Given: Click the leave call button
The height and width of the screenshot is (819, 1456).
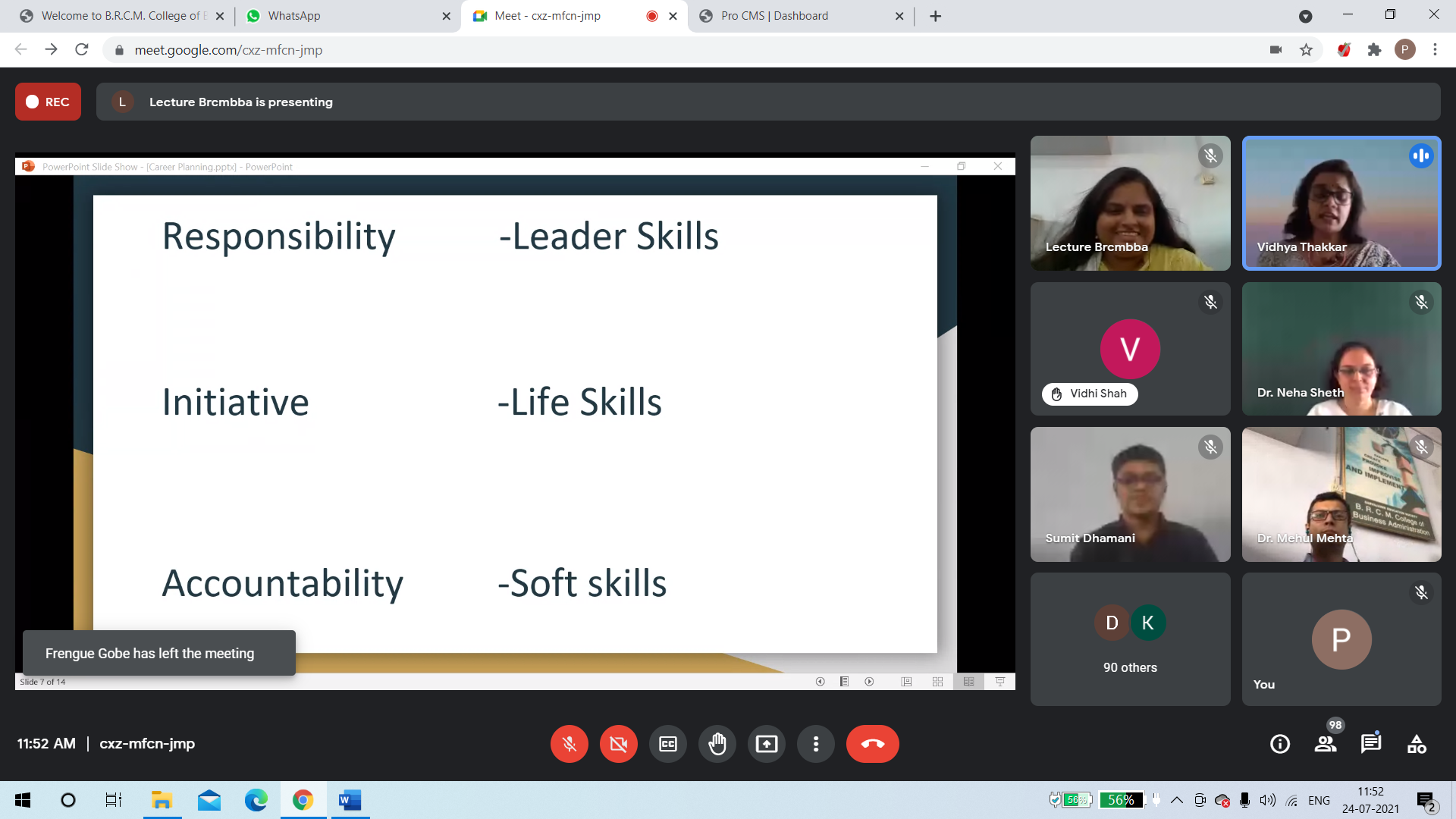Looking at the screenshot, I should [x=872, y=744].
